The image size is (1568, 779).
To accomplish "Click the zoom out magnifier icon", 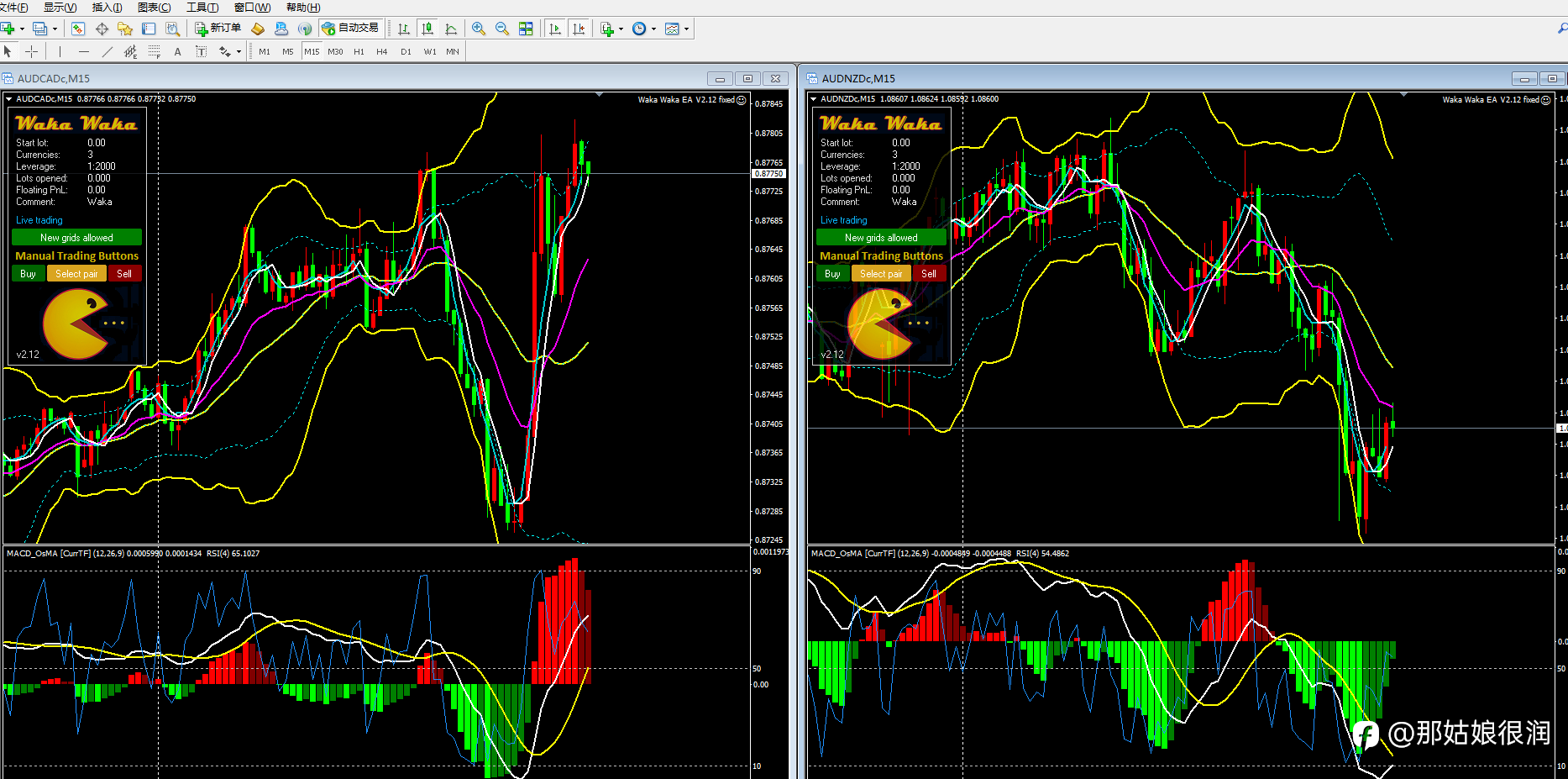I will pyautogui.click(x=502, y=29).
